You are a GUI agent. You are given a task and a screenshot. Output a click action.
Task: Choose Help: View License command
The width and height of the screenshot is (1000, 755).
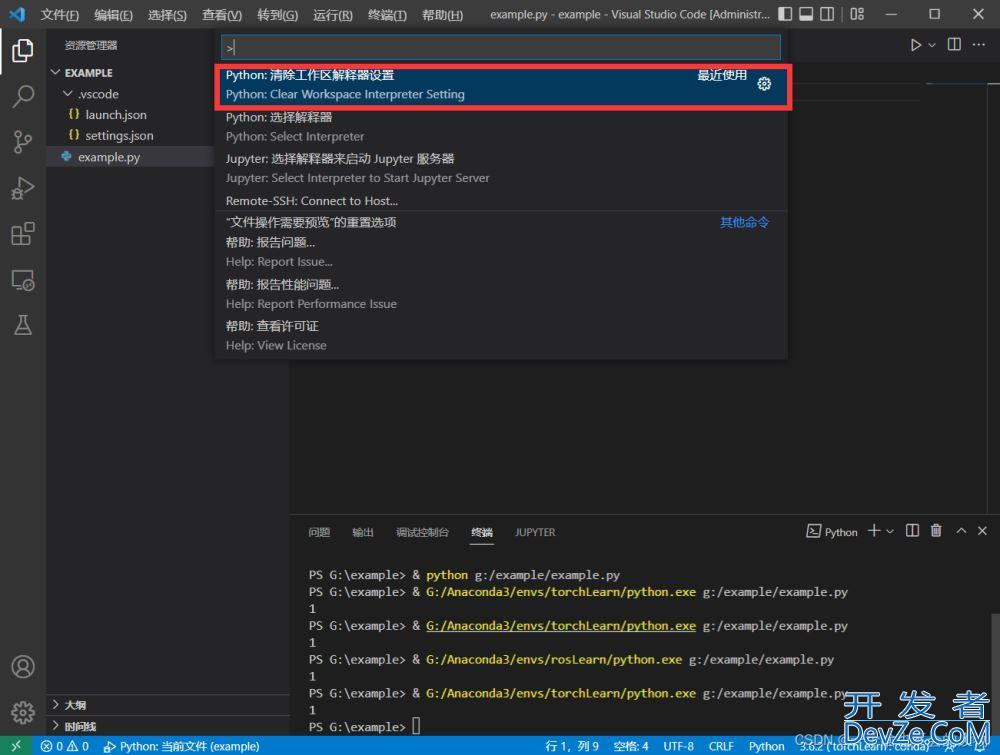[x=501, y=335]
